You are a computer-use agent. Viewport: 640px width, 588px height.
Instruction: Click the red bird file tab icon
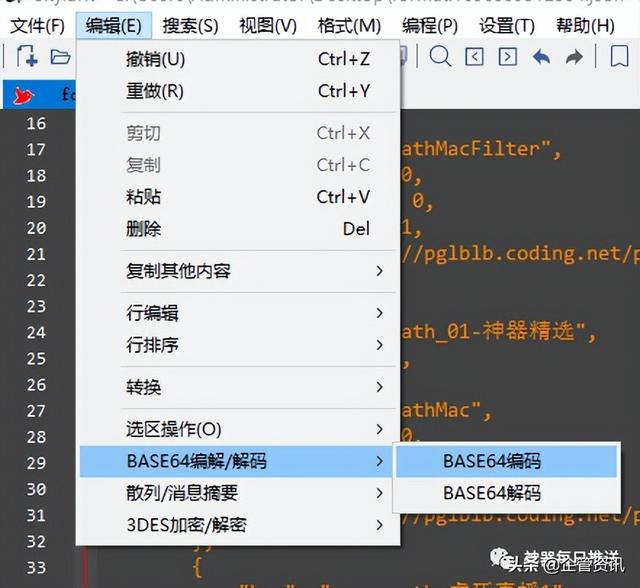[24, 96]
